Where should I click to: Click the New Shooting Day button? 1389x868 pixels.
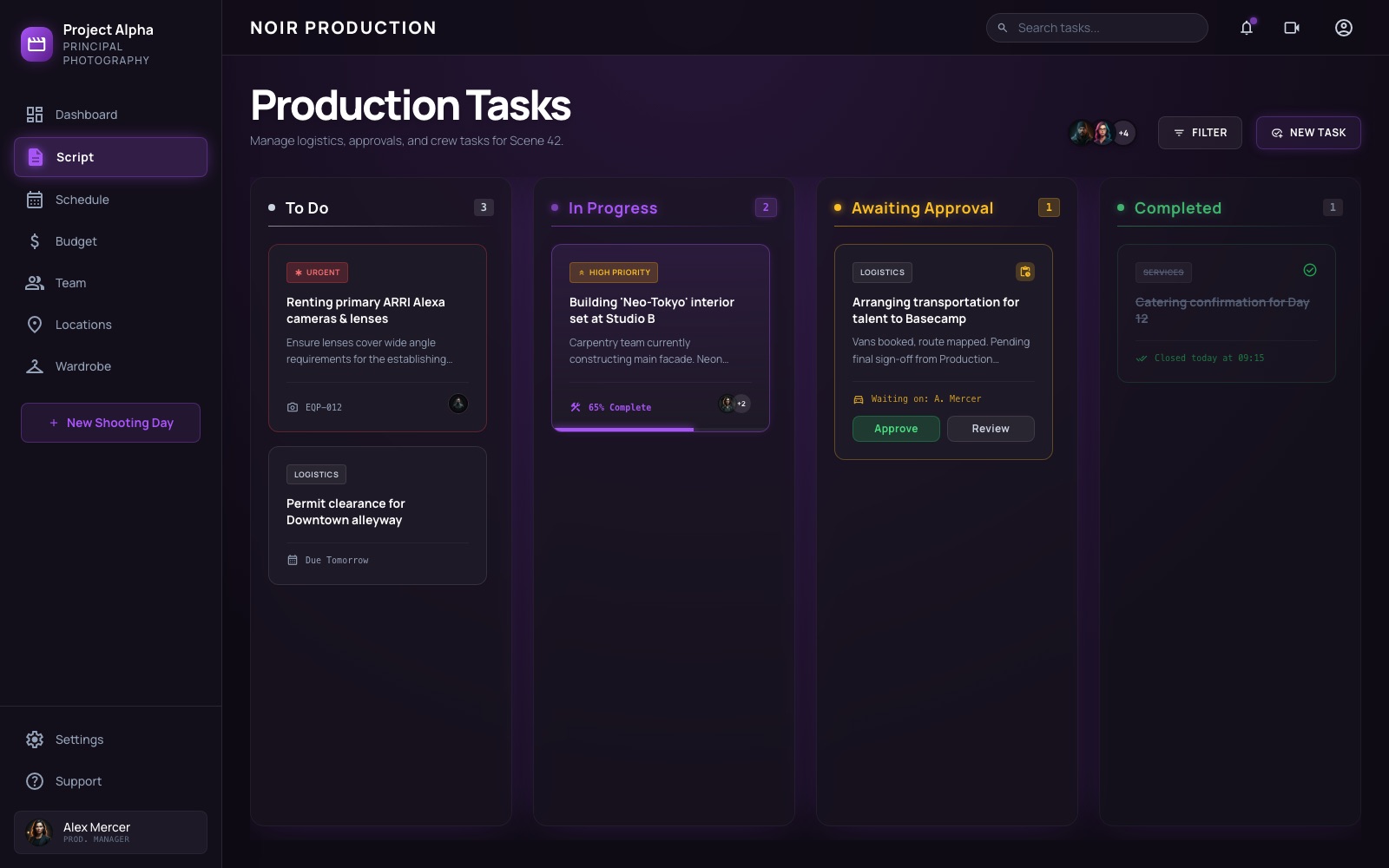click(110, 423)
